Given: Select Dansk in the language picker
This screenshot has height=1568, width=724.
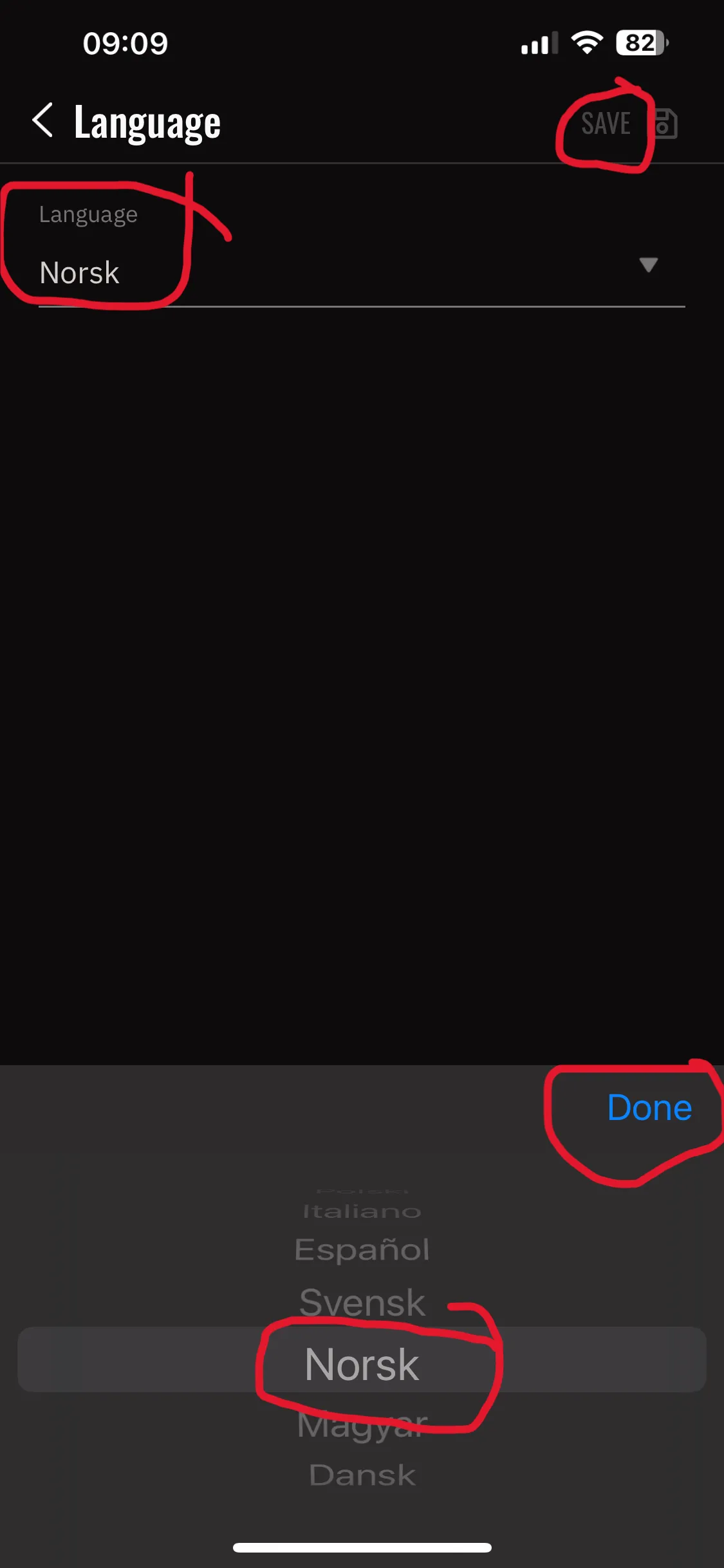Looking at the screenshot, I should 362,1475.
